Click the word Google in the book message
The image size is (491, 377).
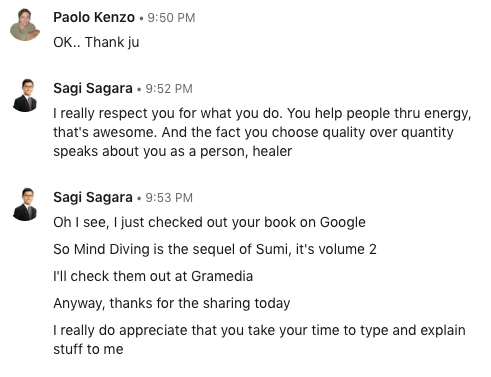click(x=343, y=223)
